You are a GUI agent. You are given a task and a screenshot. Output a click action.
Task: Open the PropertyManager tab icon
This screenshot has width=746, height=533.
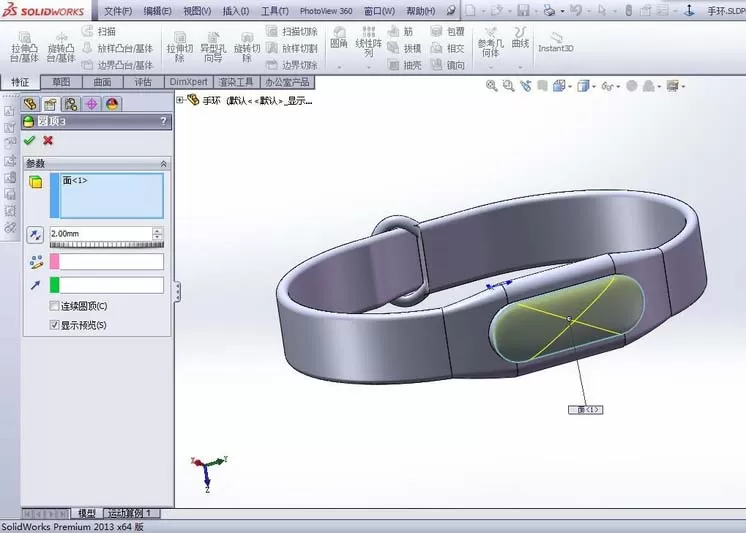click(50, 104)
